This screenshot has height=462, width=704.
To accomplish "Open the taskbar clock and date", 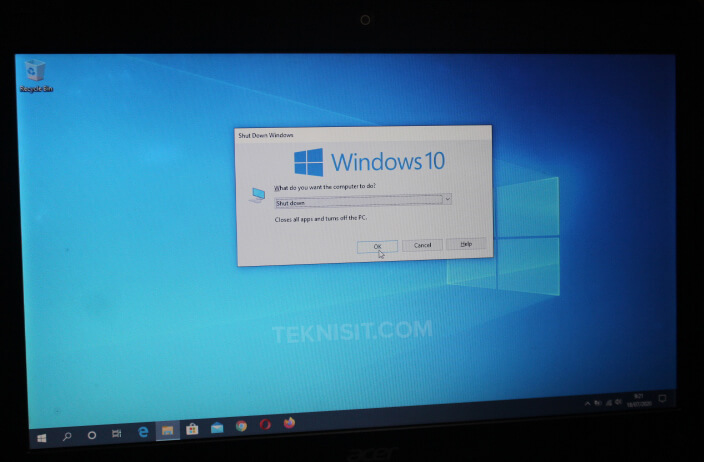I will [639, 400].
